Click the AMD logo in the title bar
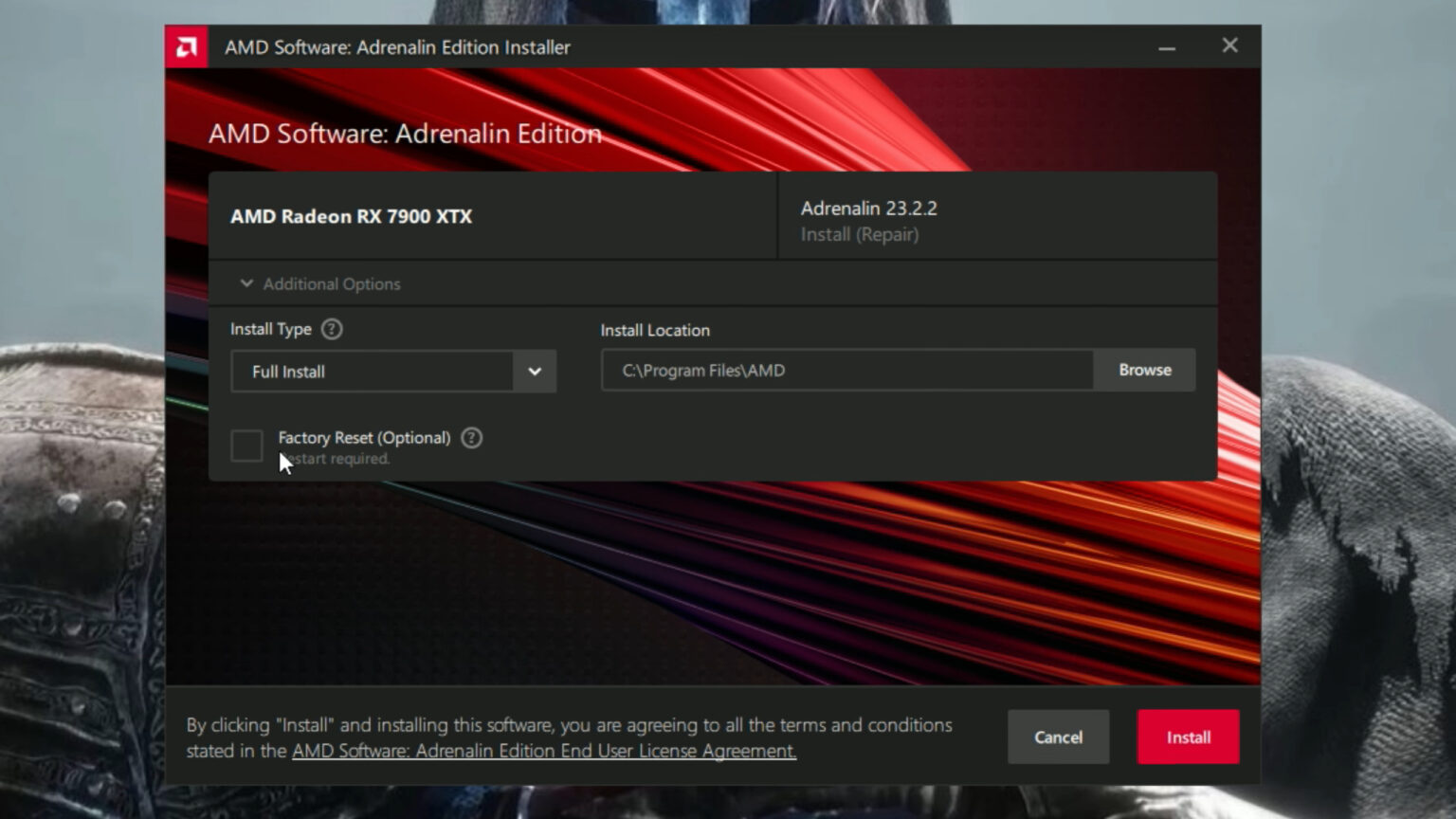Image resolution: width=1456 pixels, height=819 pixels. pyautogui.click(x=186, y=45)
